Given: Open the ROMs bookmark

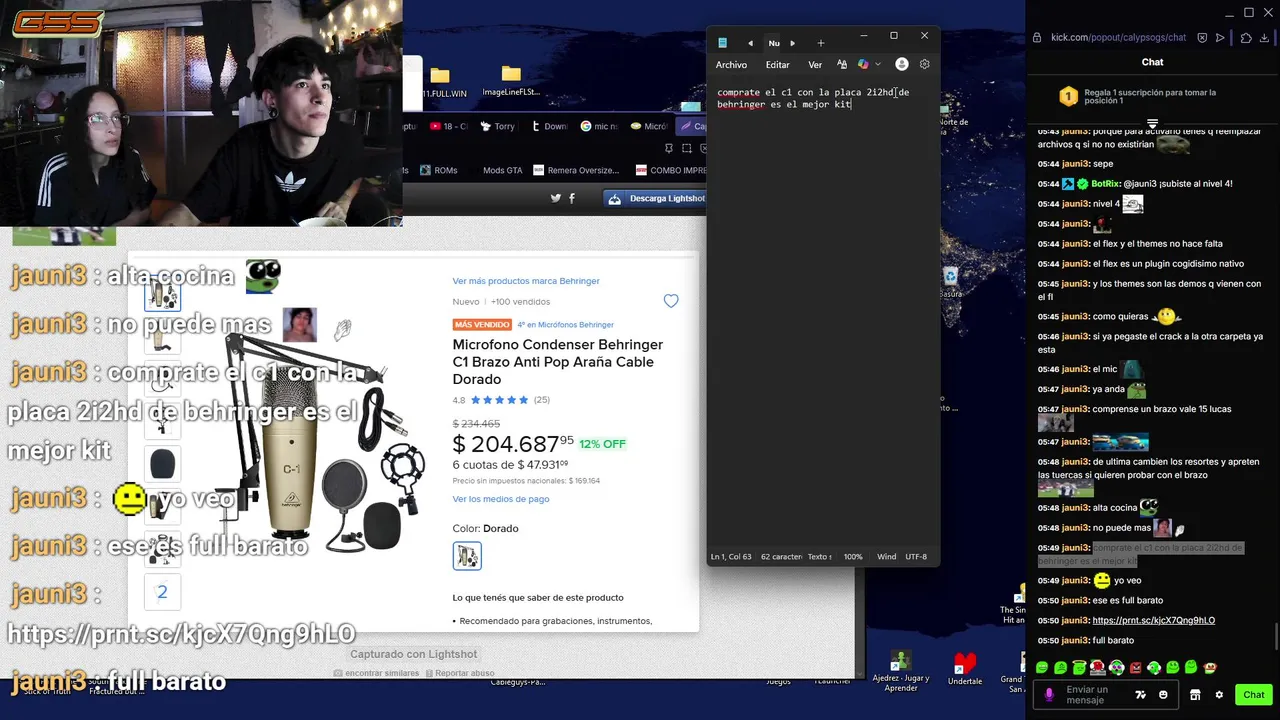Looking at the screenshot, I should tap(439, 170).
